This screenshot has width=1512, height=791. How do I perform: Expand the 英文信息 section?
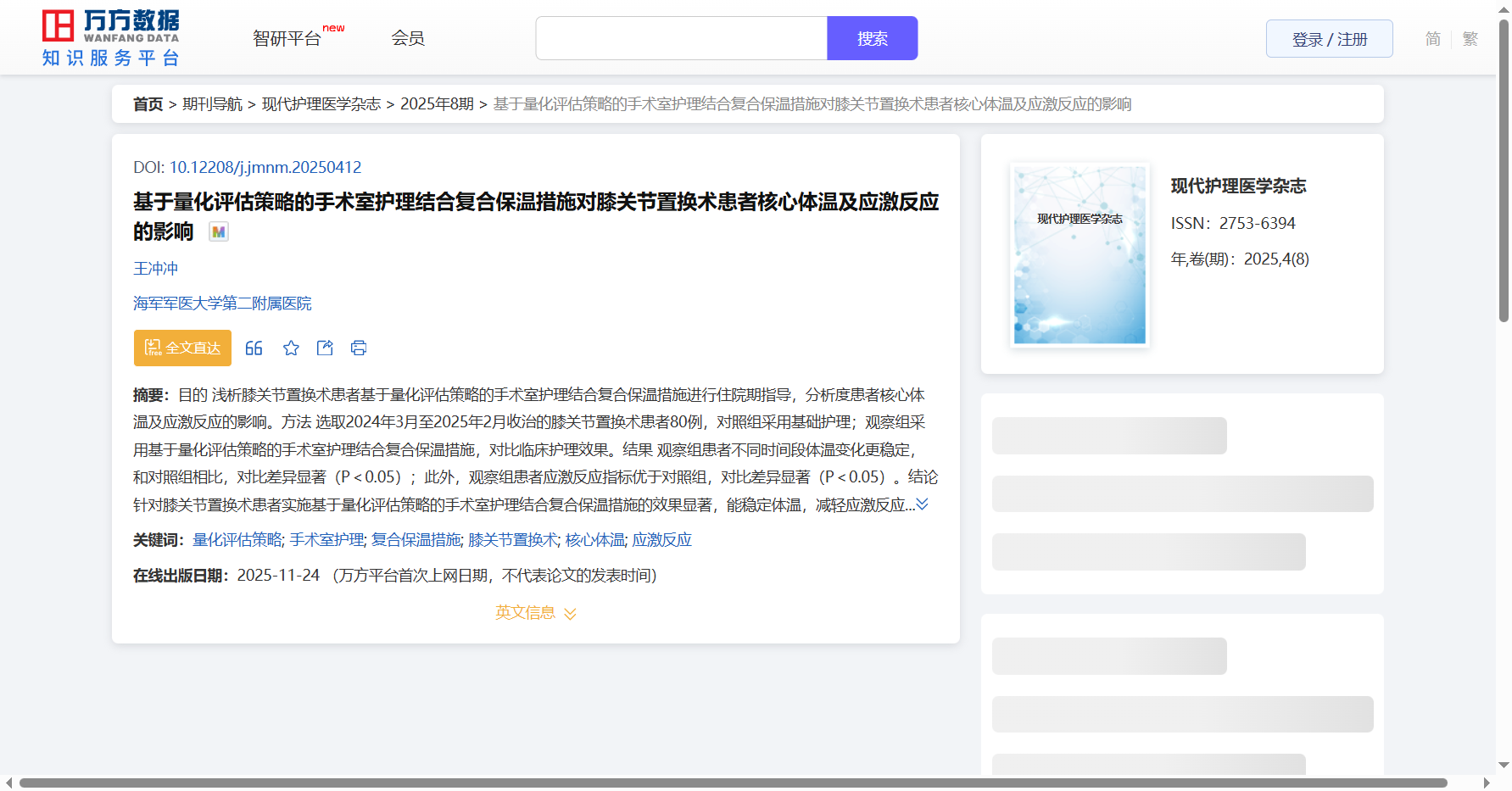(x=535, y=612)
